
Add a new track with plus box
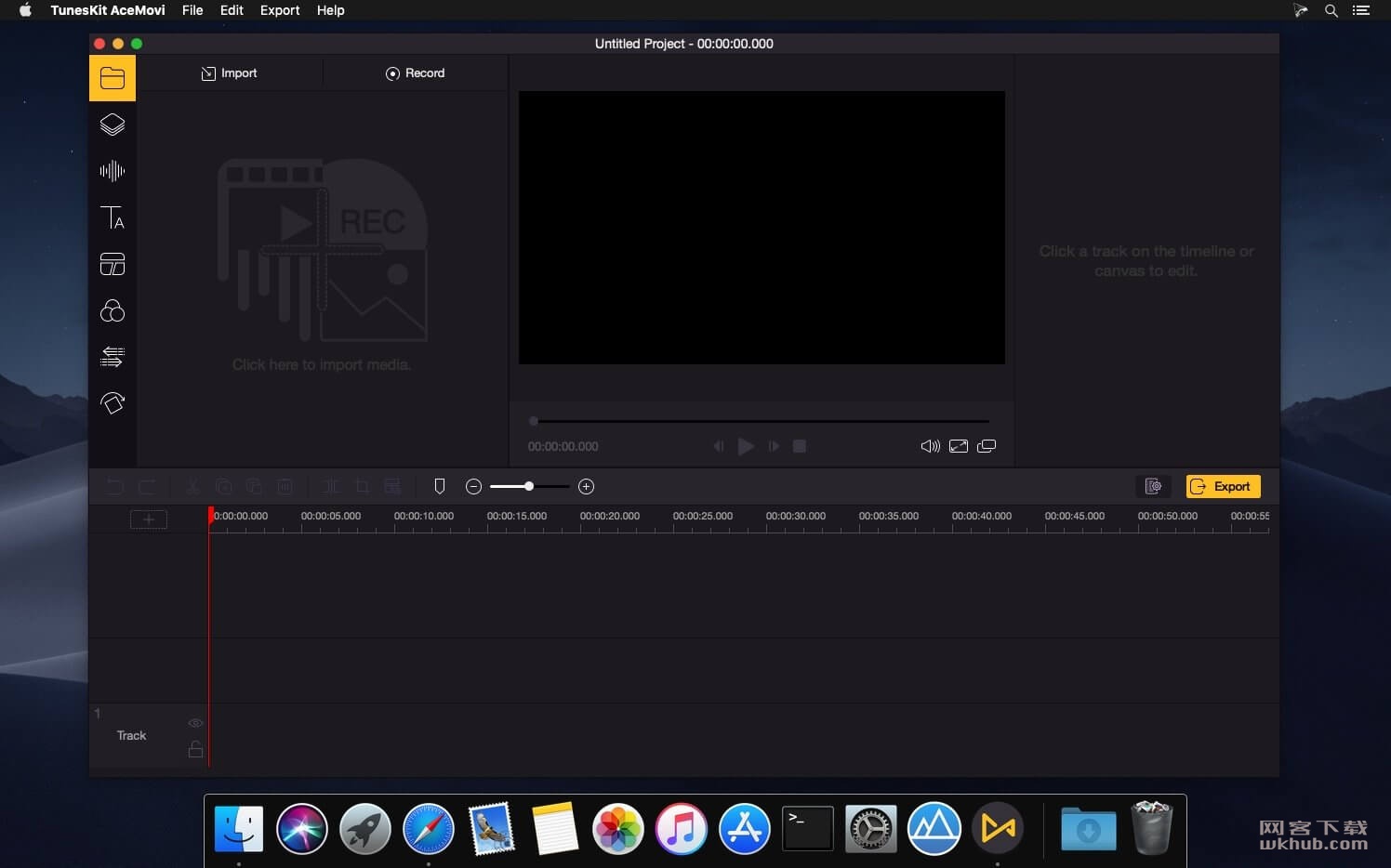point(149,519)
